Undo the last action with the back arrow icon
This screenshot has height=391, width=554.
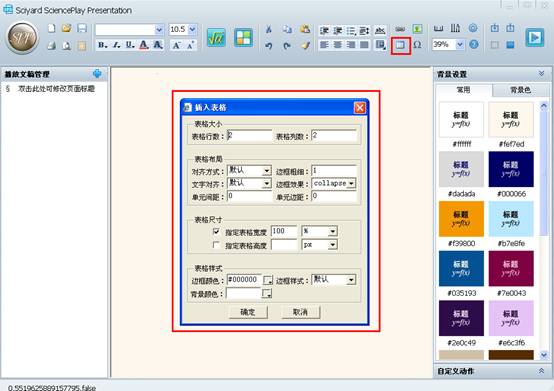(x=269, y=46)
